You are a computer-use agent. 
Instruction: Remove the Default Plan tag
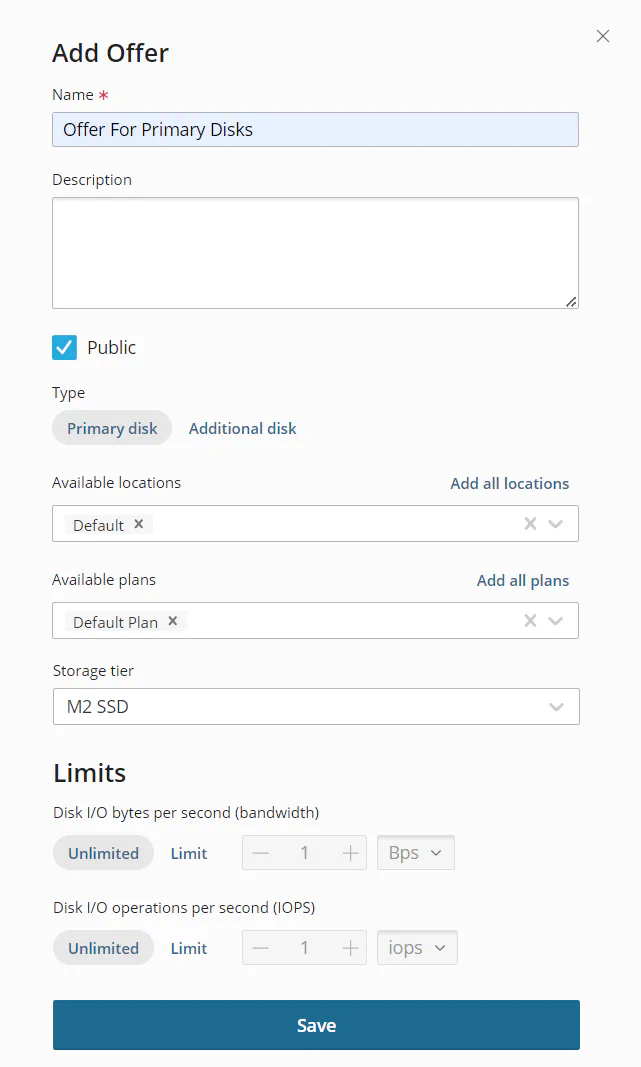171,621
